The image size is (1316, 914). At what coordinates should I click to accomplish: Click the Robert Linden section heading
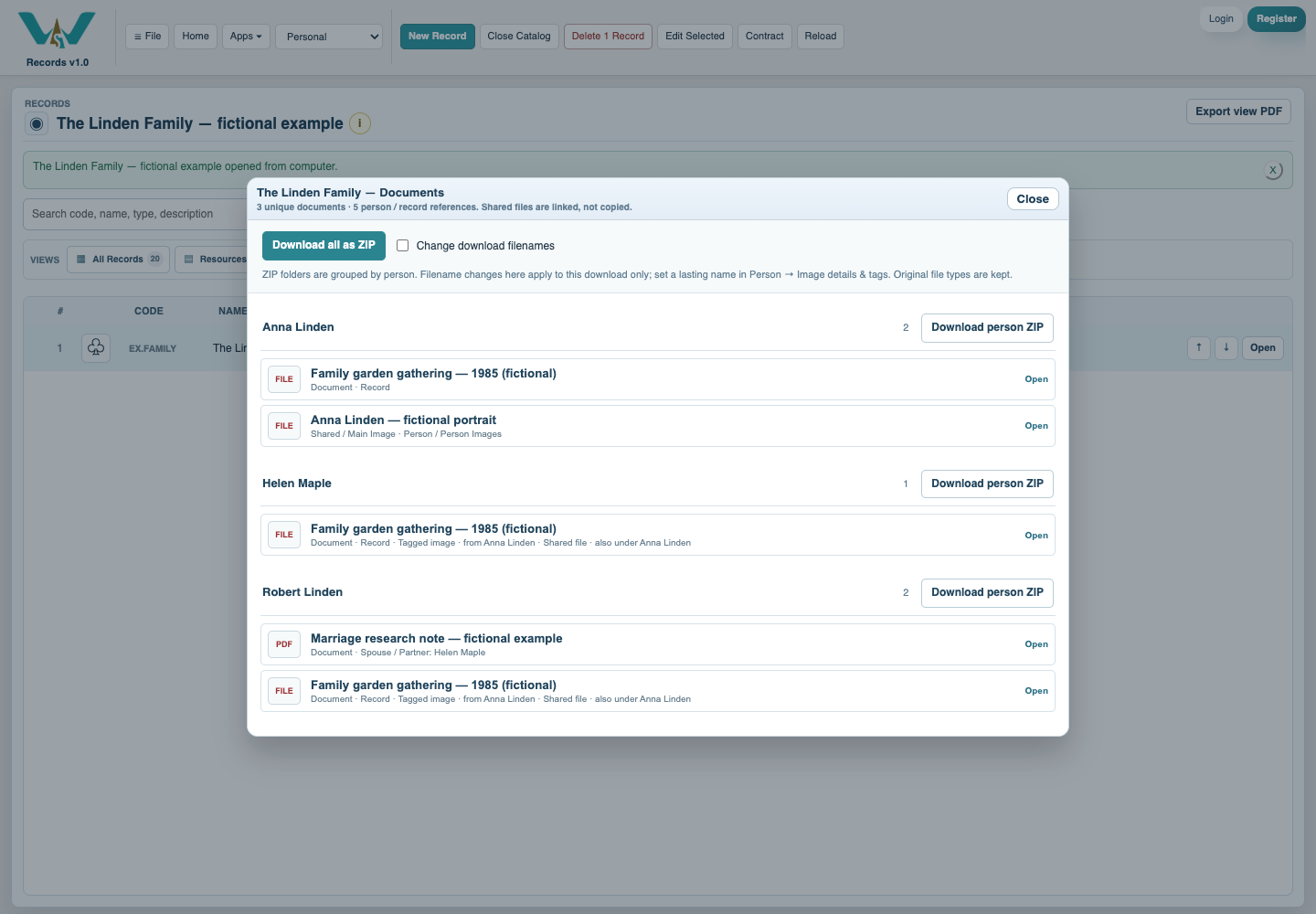pyautogui.click(x=302, y=592)
